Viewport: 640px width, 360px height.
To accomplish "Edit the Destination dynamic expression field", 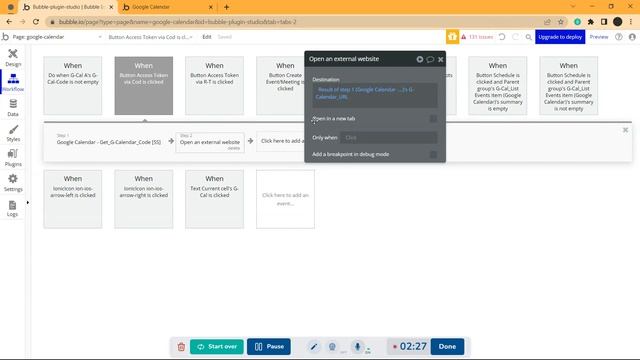I will click(375, 95).
